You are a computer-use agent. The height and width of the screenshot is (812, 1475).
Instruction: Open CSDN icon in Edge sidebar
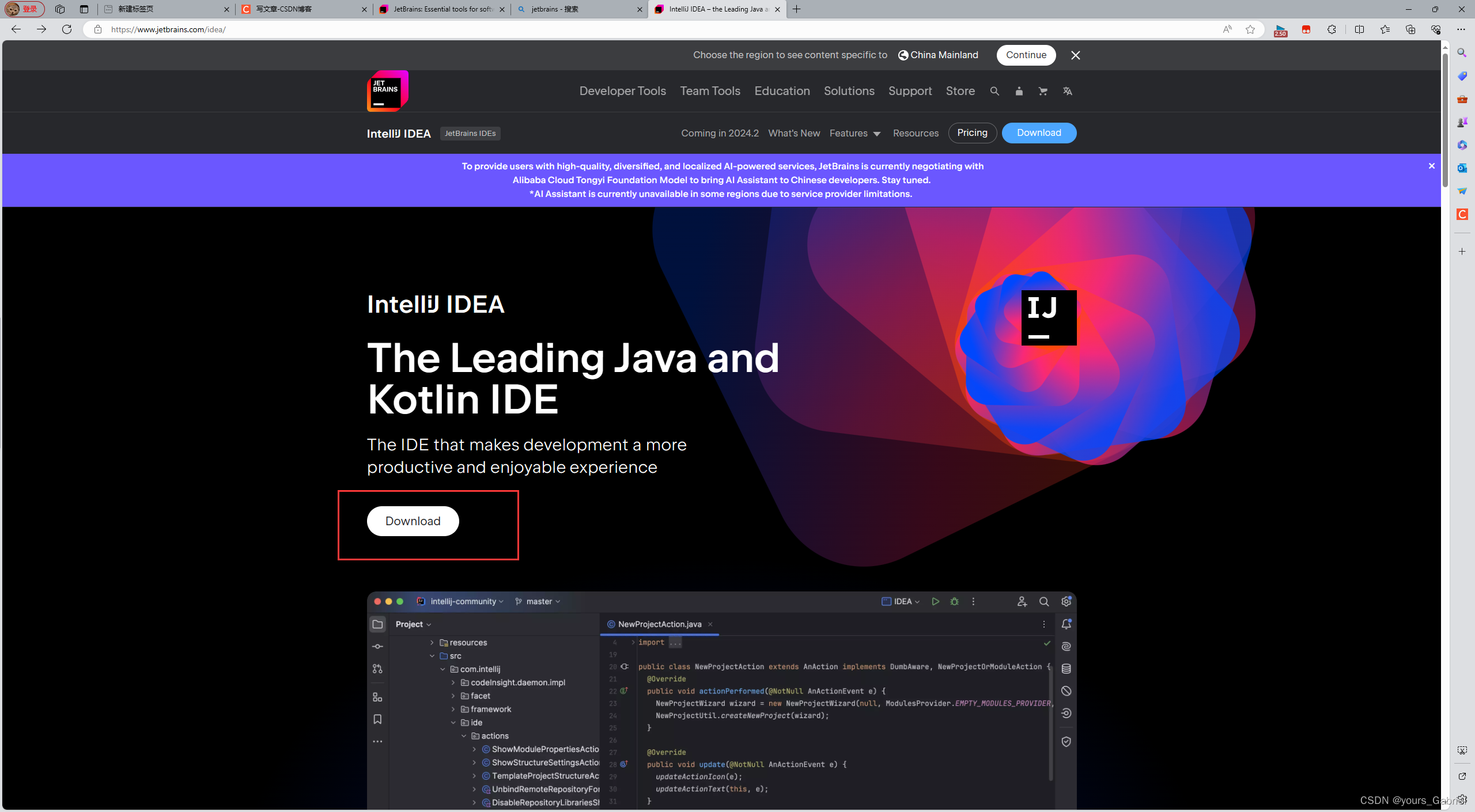(x=1462, y=214)
